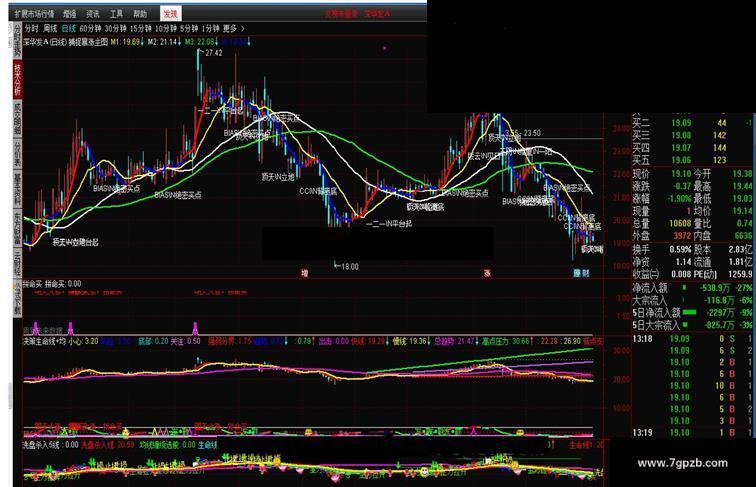Click the M1: 19.69 indicator value
Image resolution: width=756 pixels, height=487 pixels.
click(x=127, y=42)
